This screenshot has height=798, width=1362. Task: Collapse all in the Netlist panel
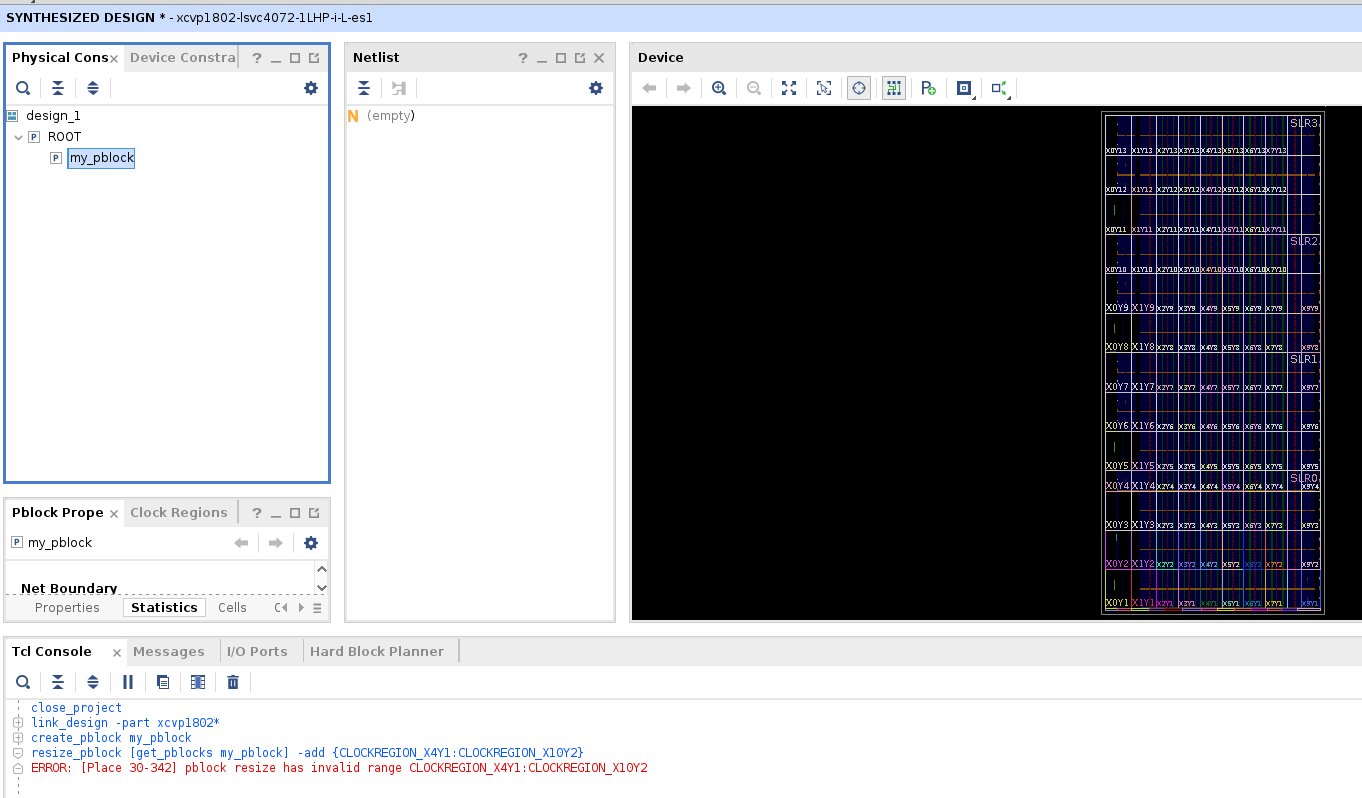[365, 88]
